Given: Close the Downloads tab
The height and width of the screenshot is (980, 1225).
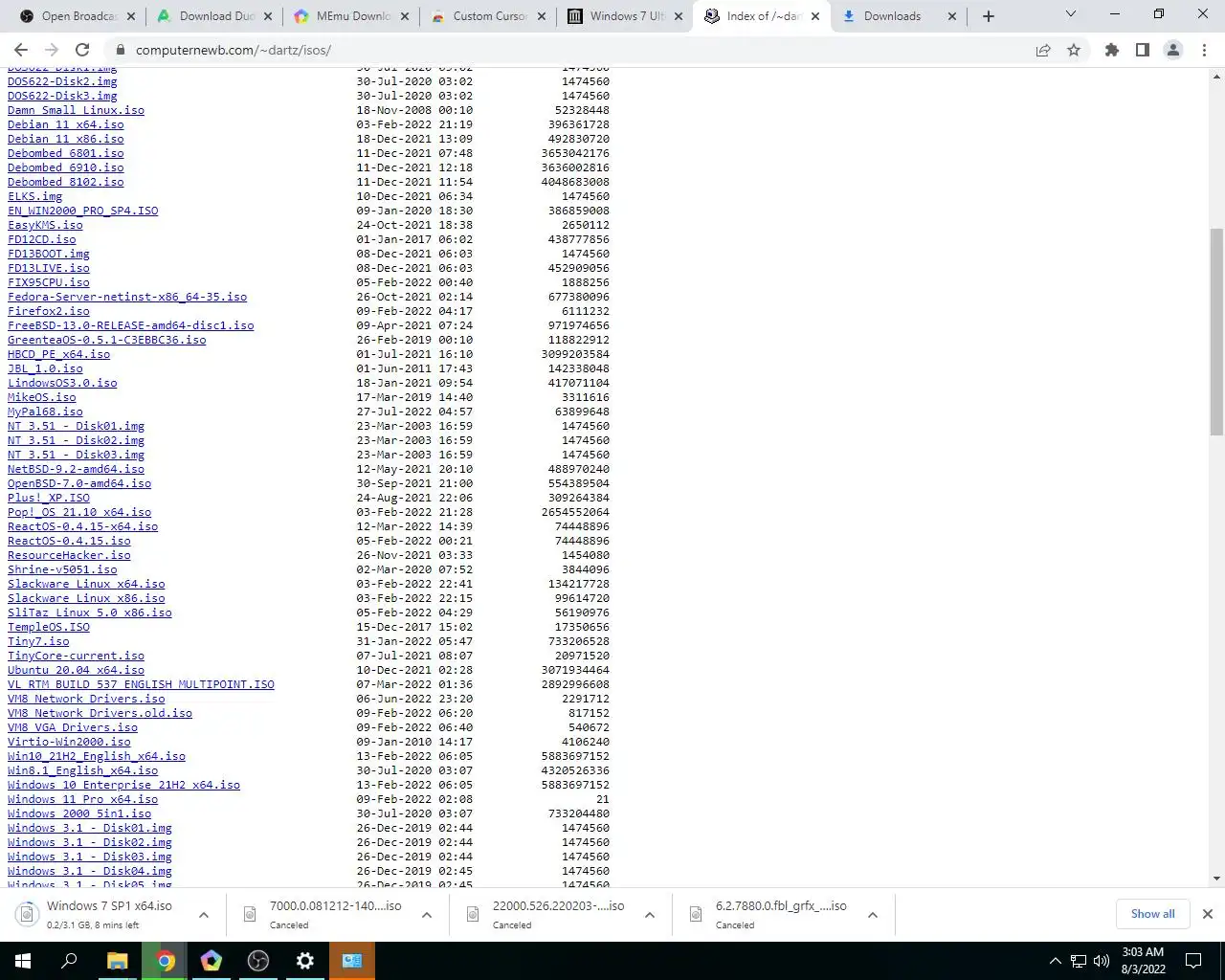Looking at the screenshot, I should pos(952,16).
